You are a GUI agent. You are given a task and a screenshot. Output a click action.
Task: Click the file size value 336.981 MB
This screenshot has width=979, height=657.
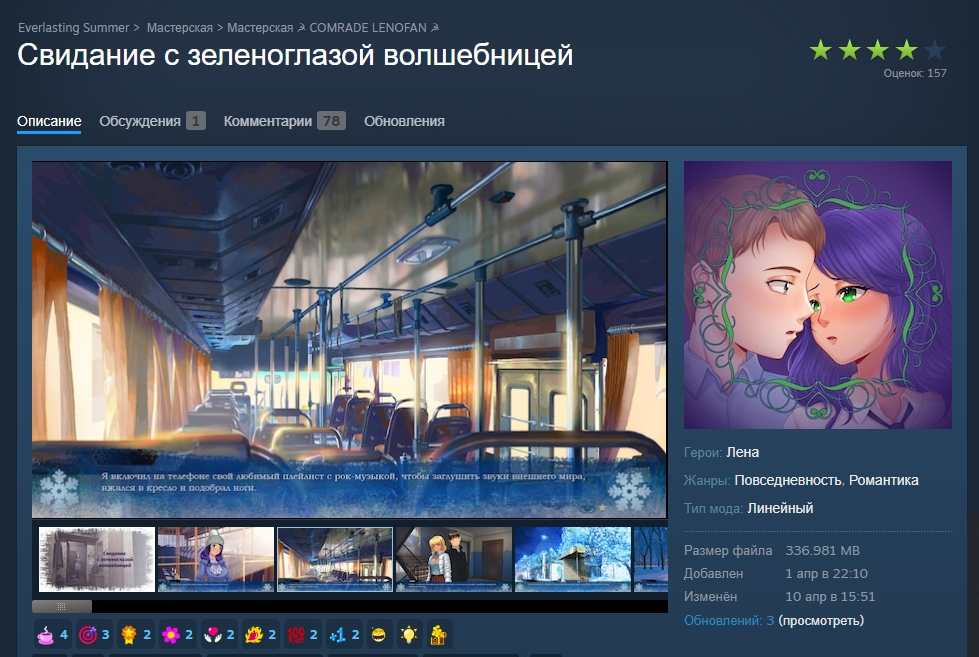tap(822, 551)
